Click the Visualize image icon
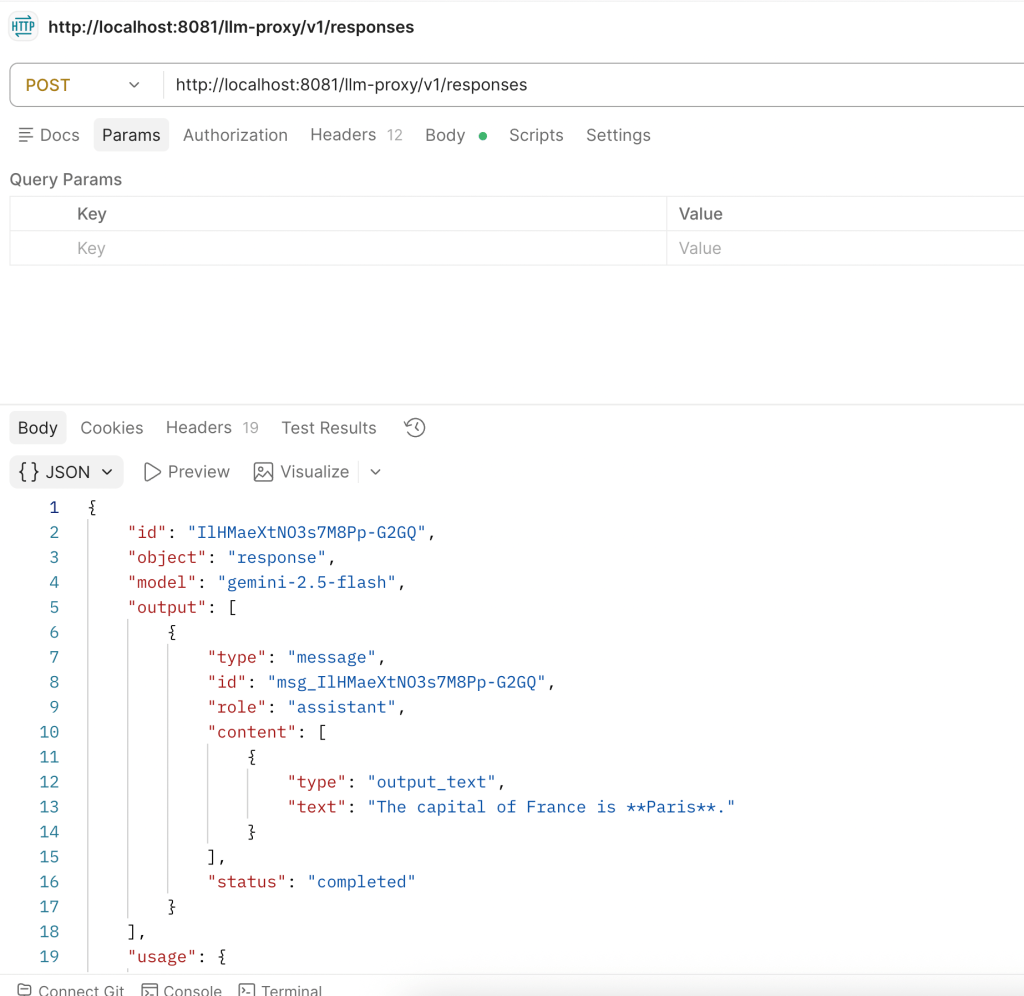 (264, 472)
